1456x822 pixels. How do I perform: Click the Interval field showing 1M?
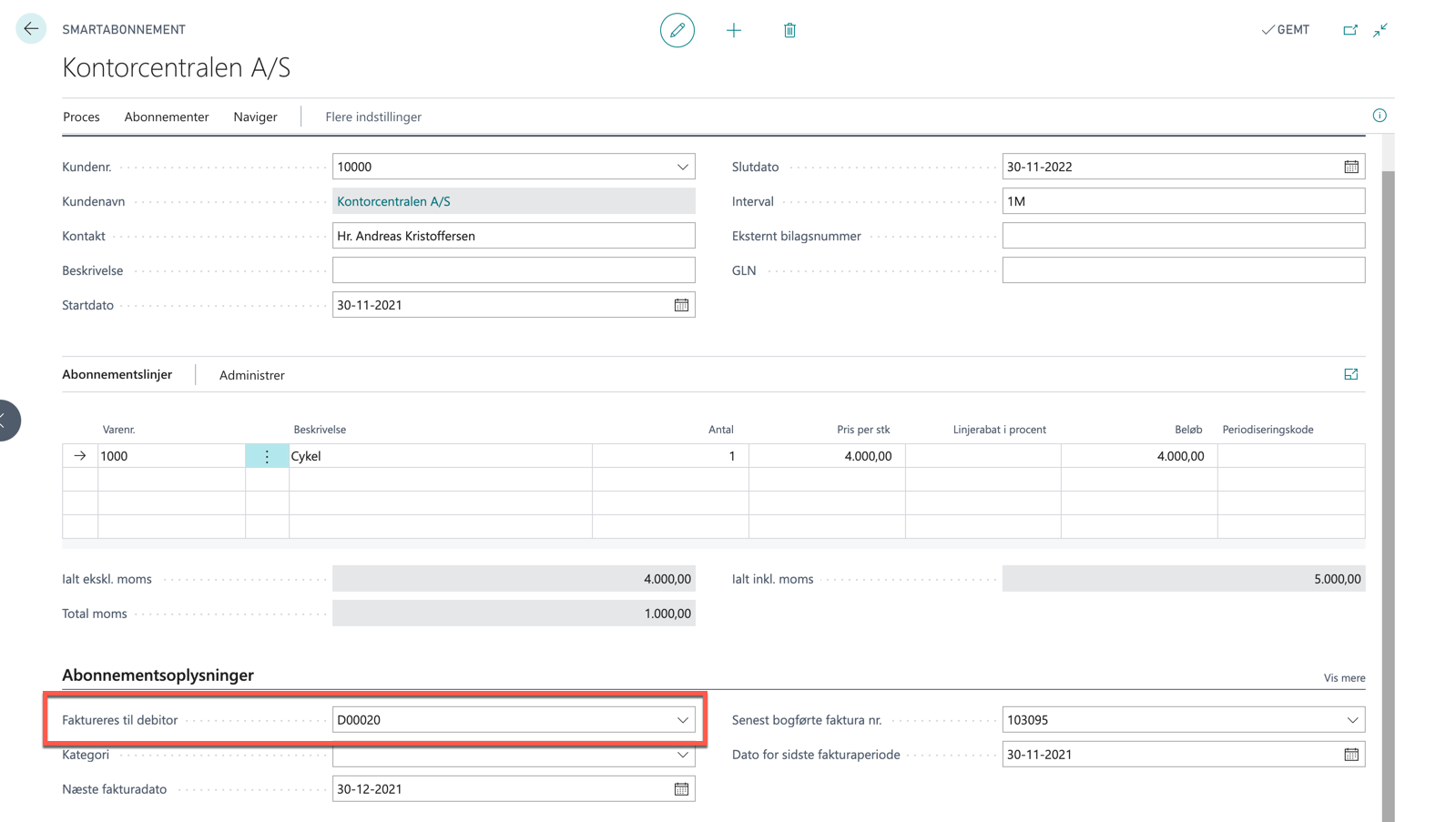click(1184, 201)
